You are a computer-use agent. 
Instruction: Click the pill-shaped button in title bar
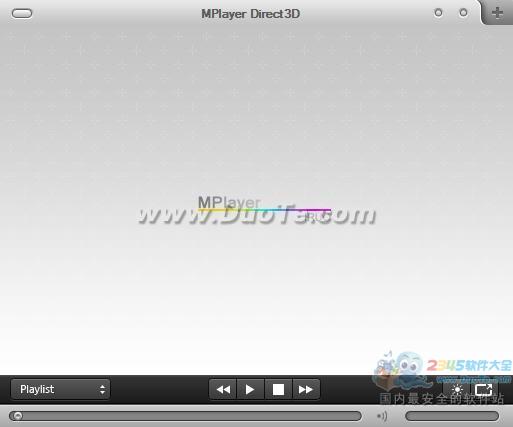coord(22,13)
